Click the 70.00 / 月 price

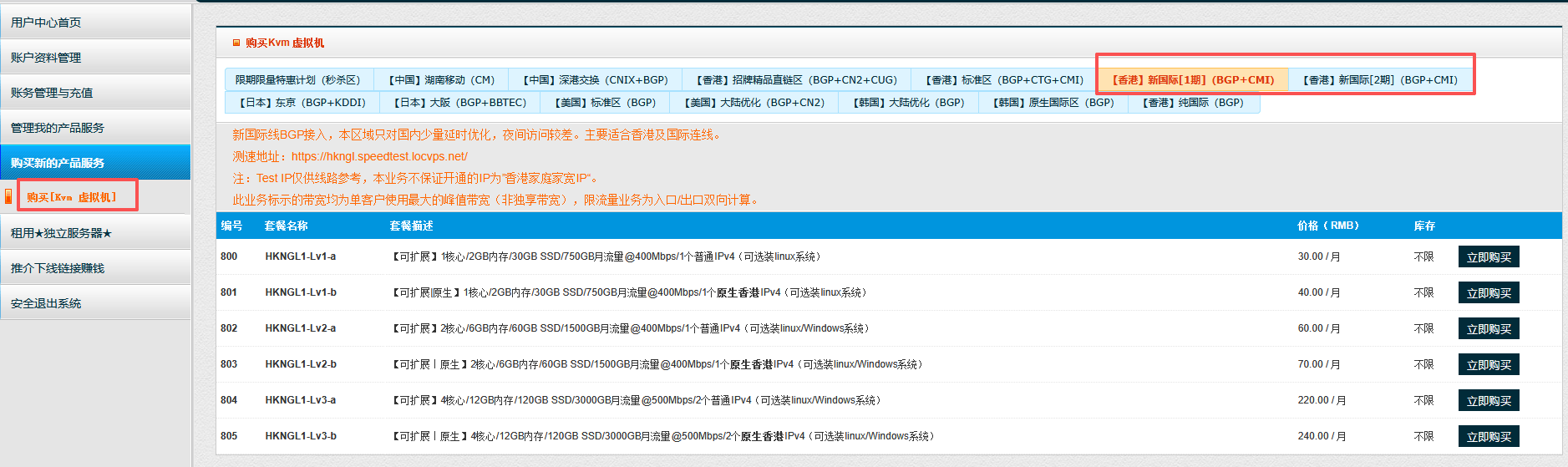pos(1319,364)
